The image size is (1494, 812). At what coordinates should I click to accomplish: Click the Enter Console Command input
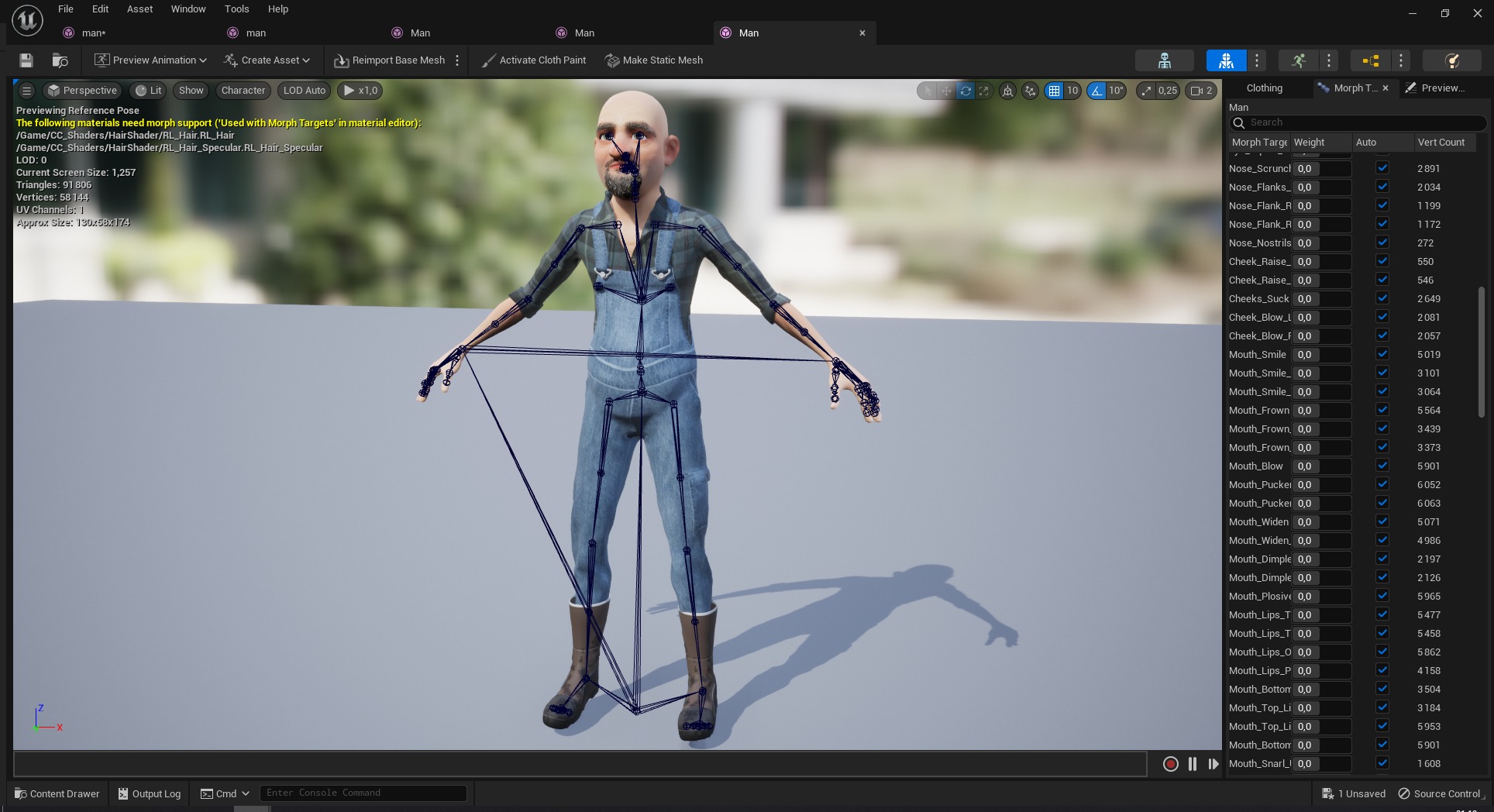[x=363, y=793]
